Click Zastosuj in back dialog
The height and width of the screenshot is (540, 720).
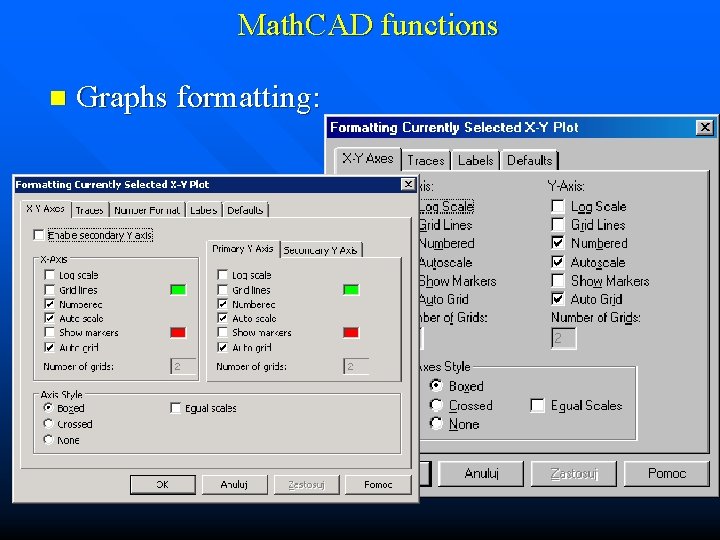(574, 473)
